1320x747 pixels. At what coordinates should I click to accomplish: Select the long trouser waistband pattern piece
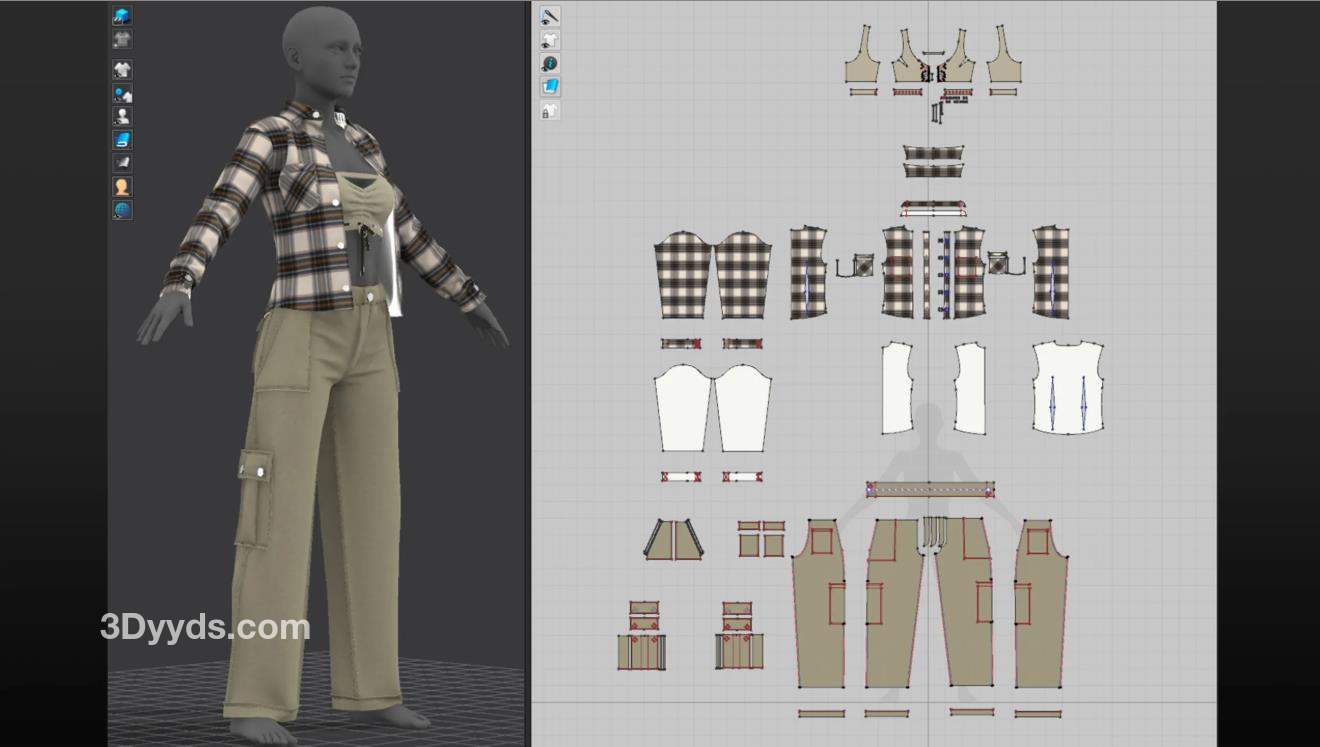pos(930,489)
